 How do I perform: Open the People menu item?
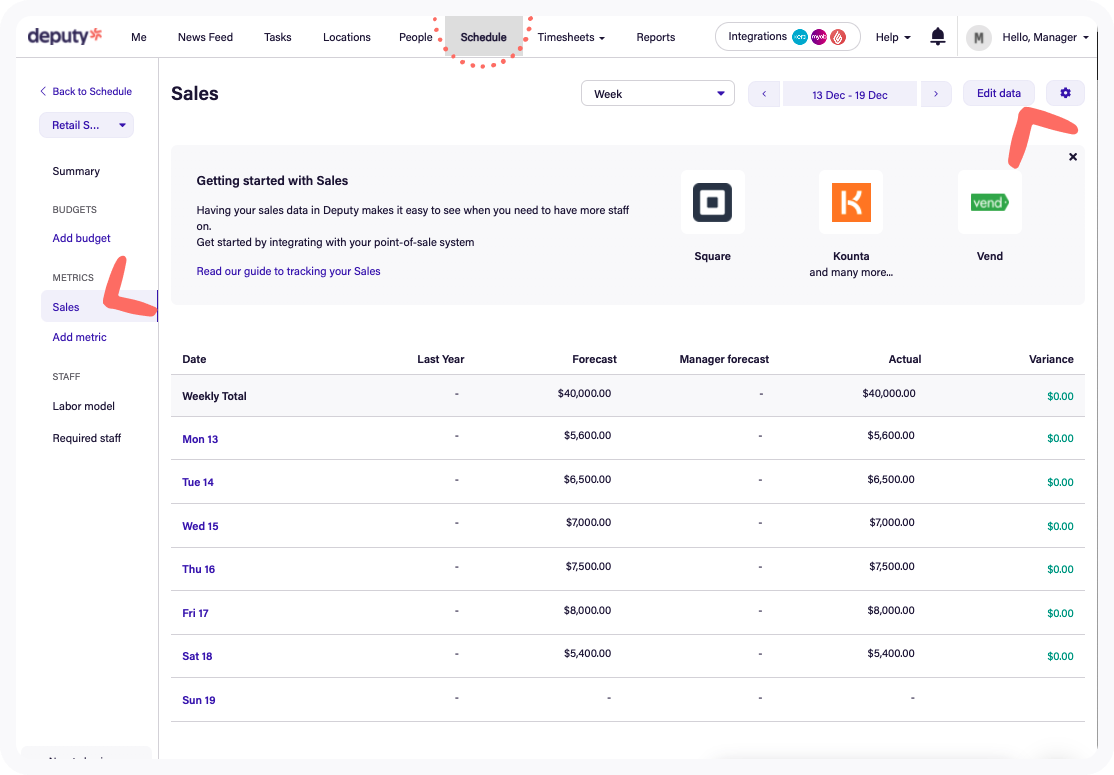(x=415, y=38)
